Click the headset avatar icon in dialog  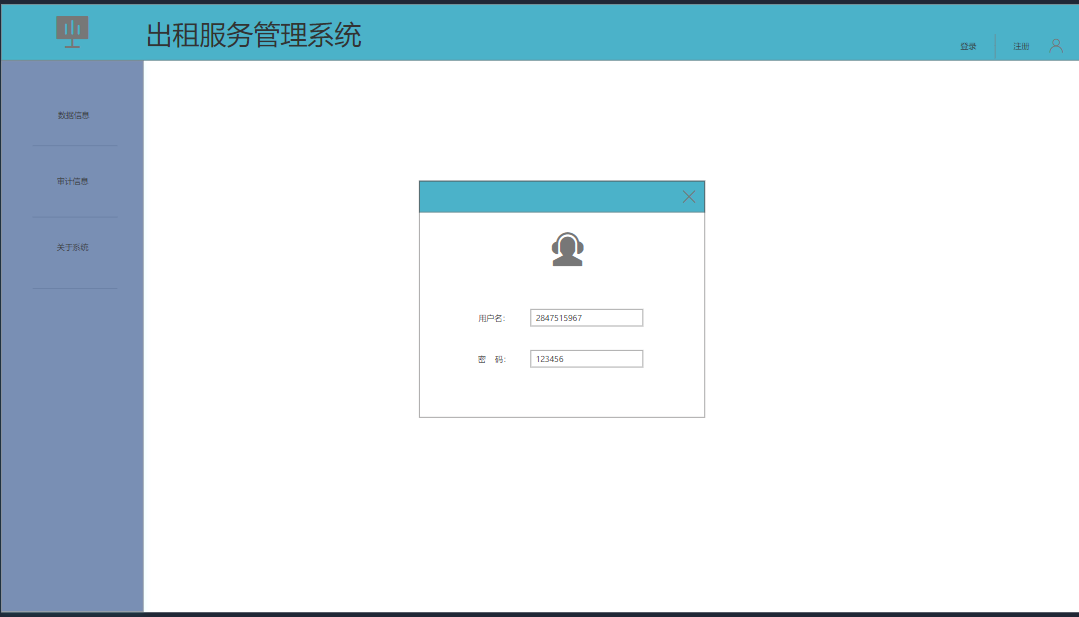coord(568,249)
